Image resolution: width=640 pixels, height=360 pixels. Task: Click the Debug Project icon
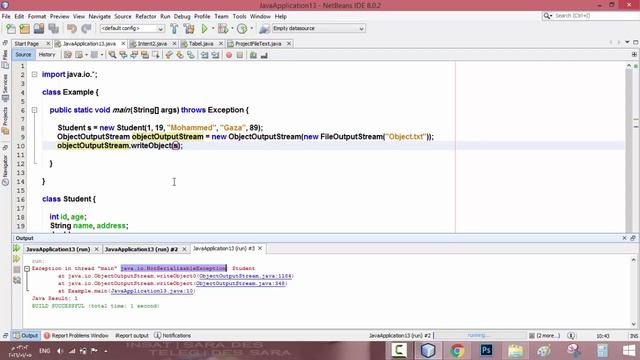point(222,29)
